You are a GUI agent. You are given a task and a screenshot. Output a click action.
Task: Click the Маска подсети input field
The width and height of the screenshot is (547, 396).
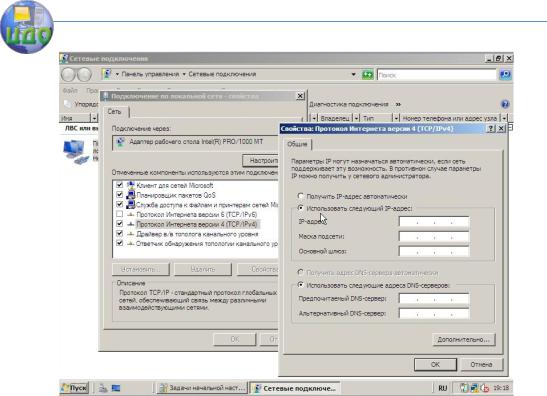pos(434,237)
